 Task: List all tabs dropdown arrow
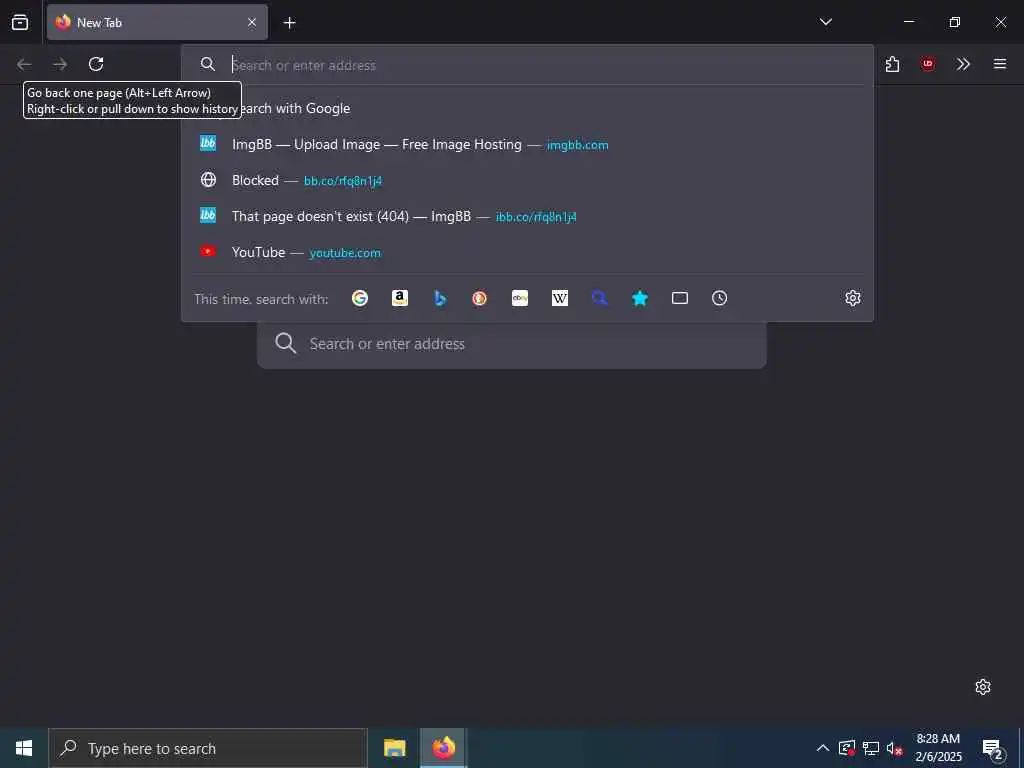point(825,22)
